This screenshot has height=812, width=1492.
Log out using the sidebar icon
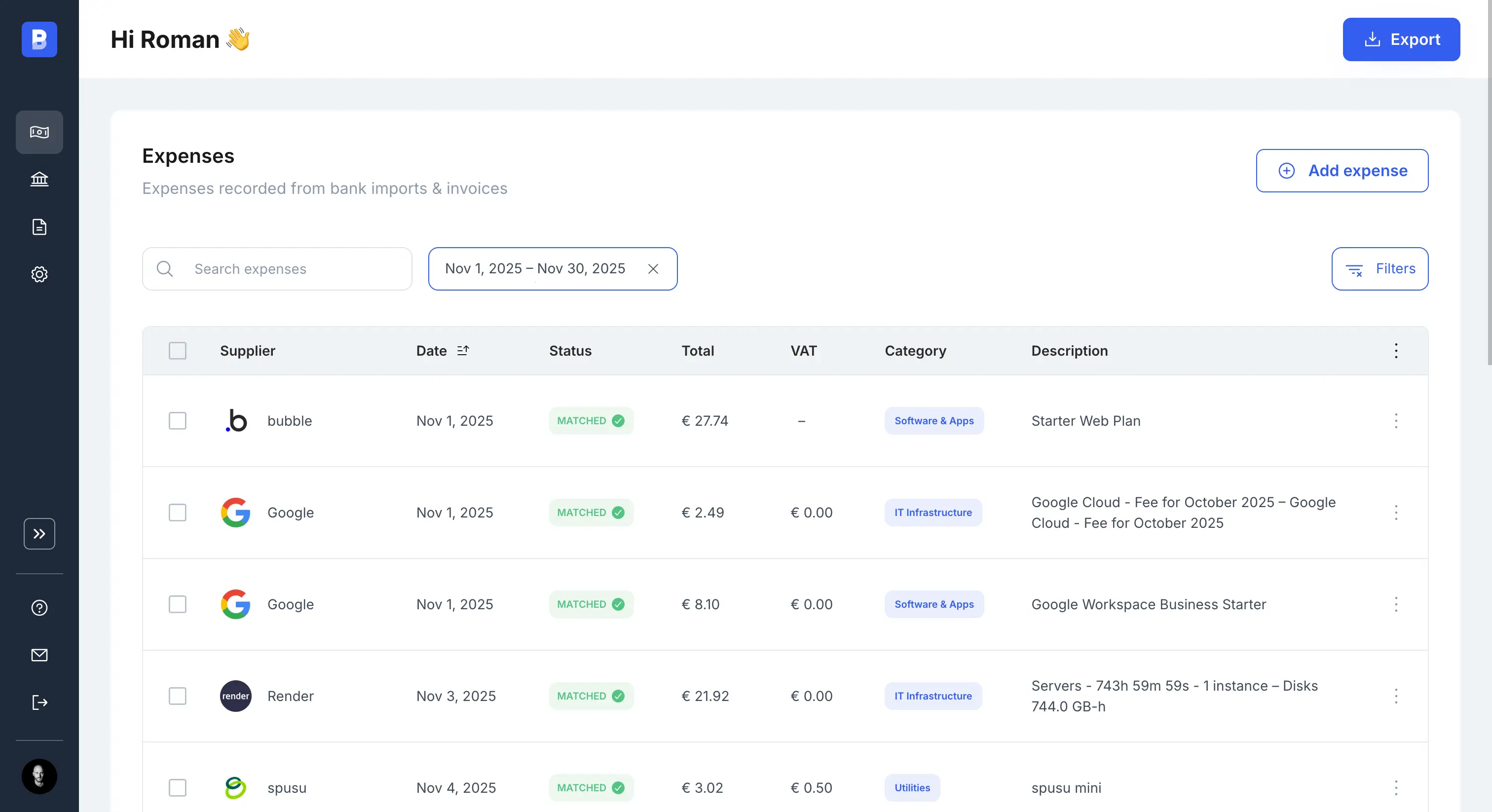point(39,702)
